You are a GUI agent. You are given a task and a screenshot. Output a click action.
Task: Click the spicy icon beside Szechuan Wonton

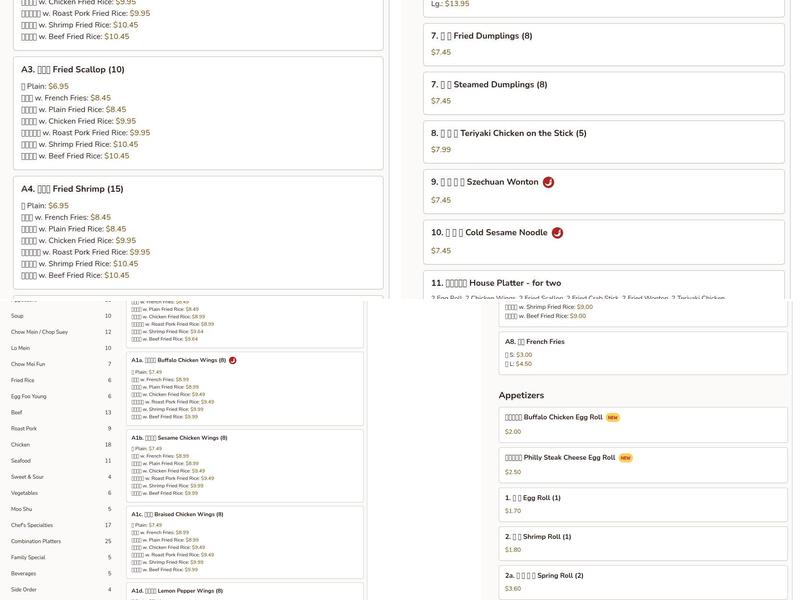[548, 182]
